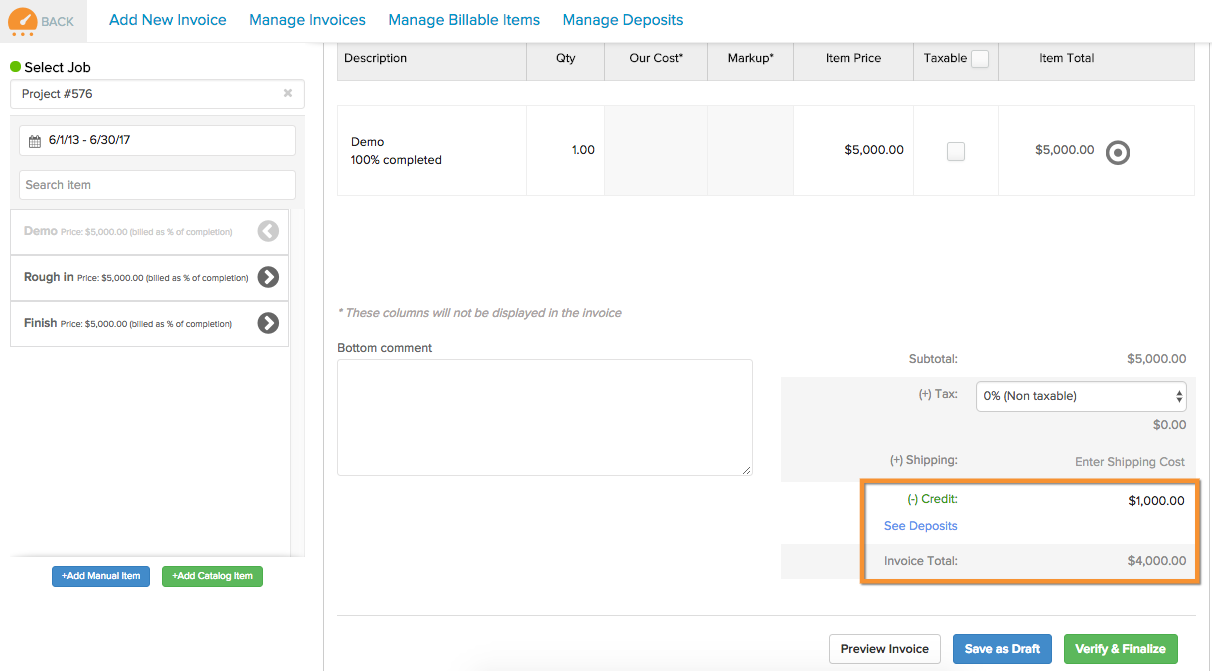Screen dimensions: 1212x671
Task: Click into the Bottom comment text area
Action: (x=545, y=417)
